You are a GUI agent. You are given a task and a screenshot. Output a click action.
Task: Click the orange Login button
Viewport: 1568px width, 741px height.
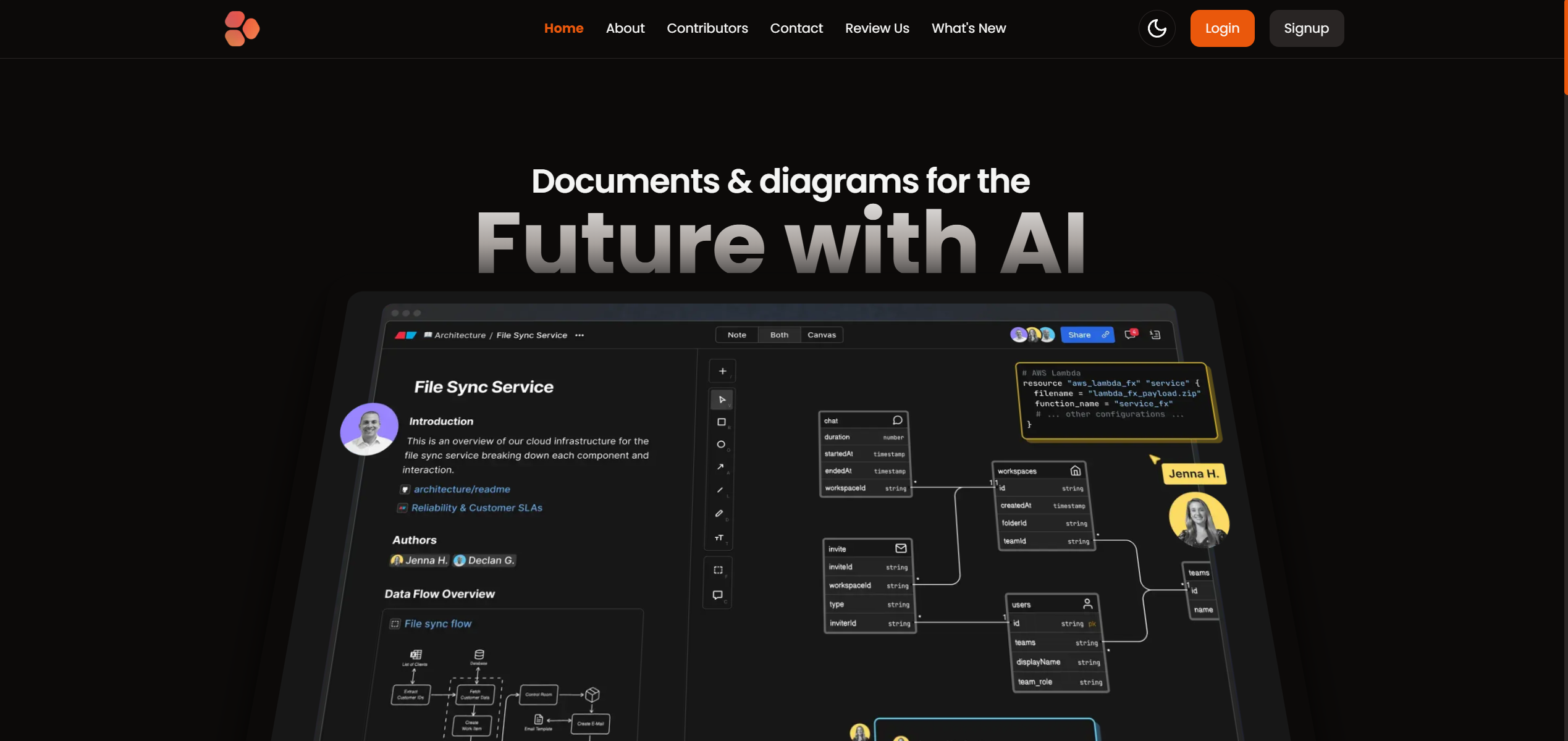[1221, 28]
